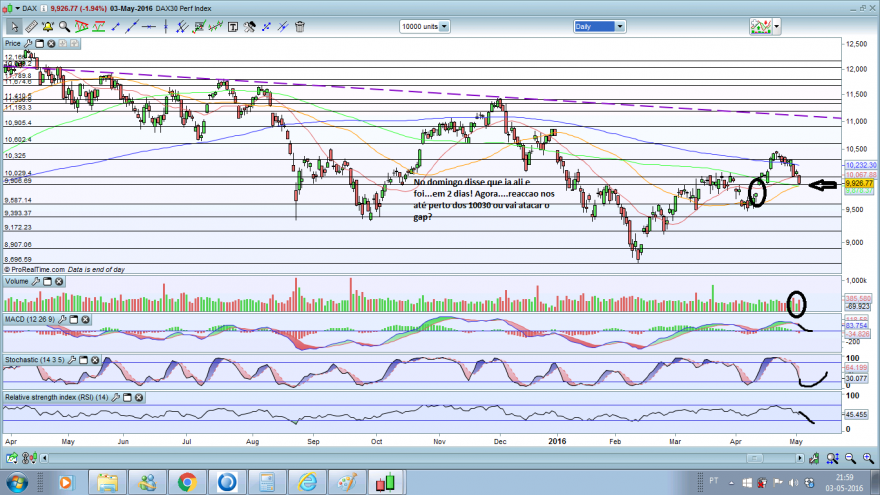Click the Price panel label

coord(12,43)
